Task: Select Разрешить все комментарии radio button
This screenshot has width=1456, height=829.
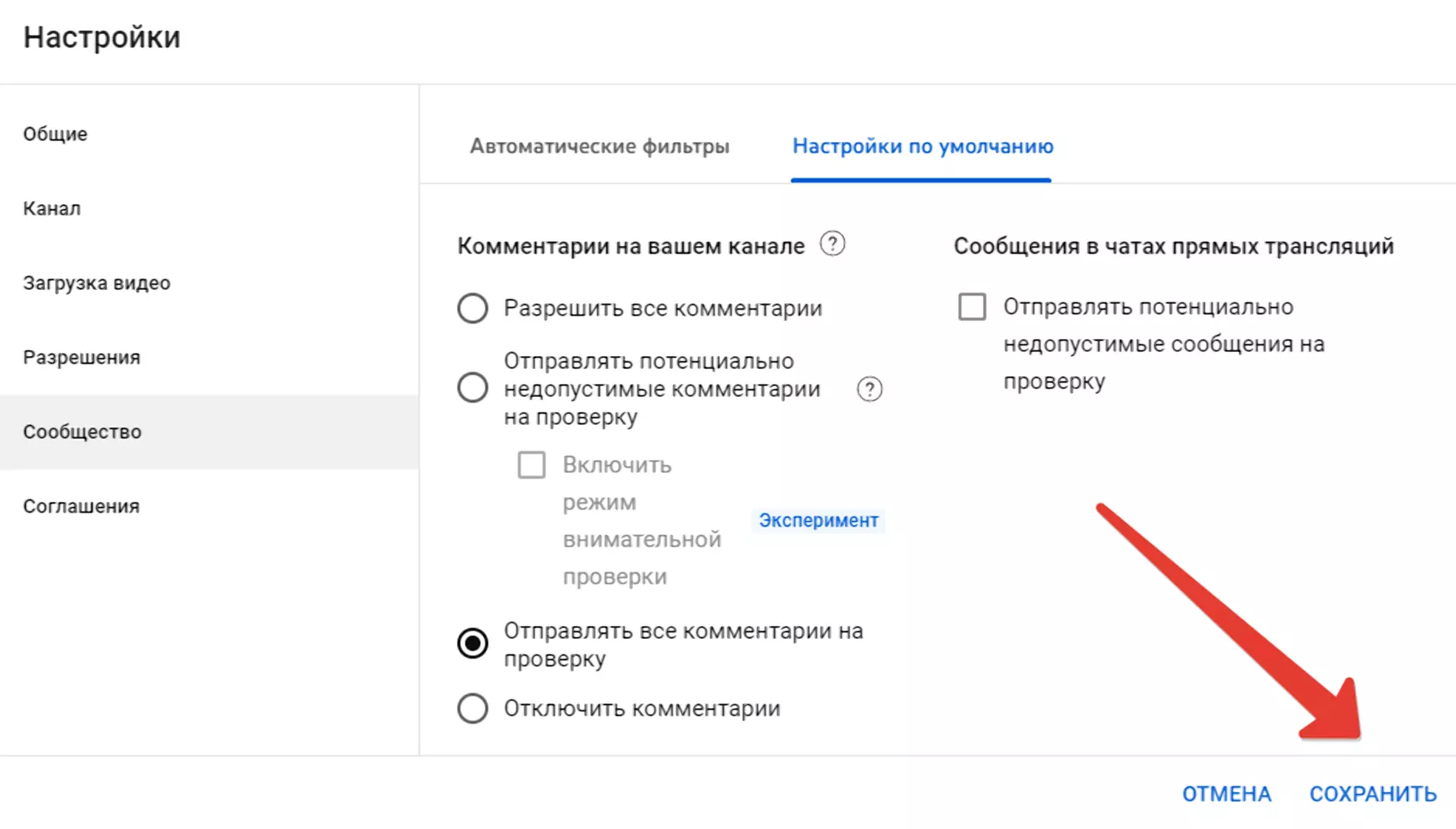Action: coord(472,309)
